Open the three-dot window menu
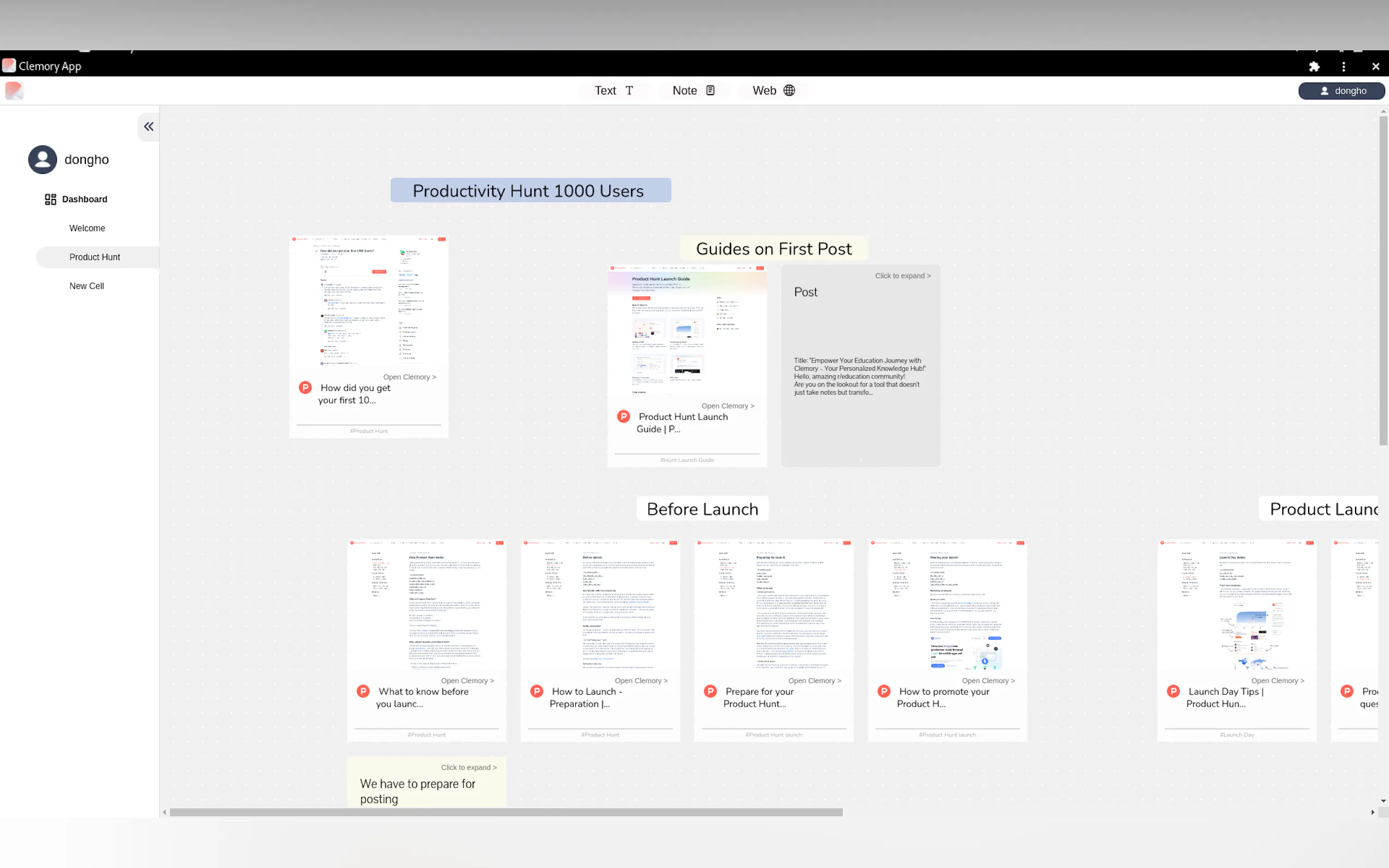The image size is (1389, 868). point(1344,67)
